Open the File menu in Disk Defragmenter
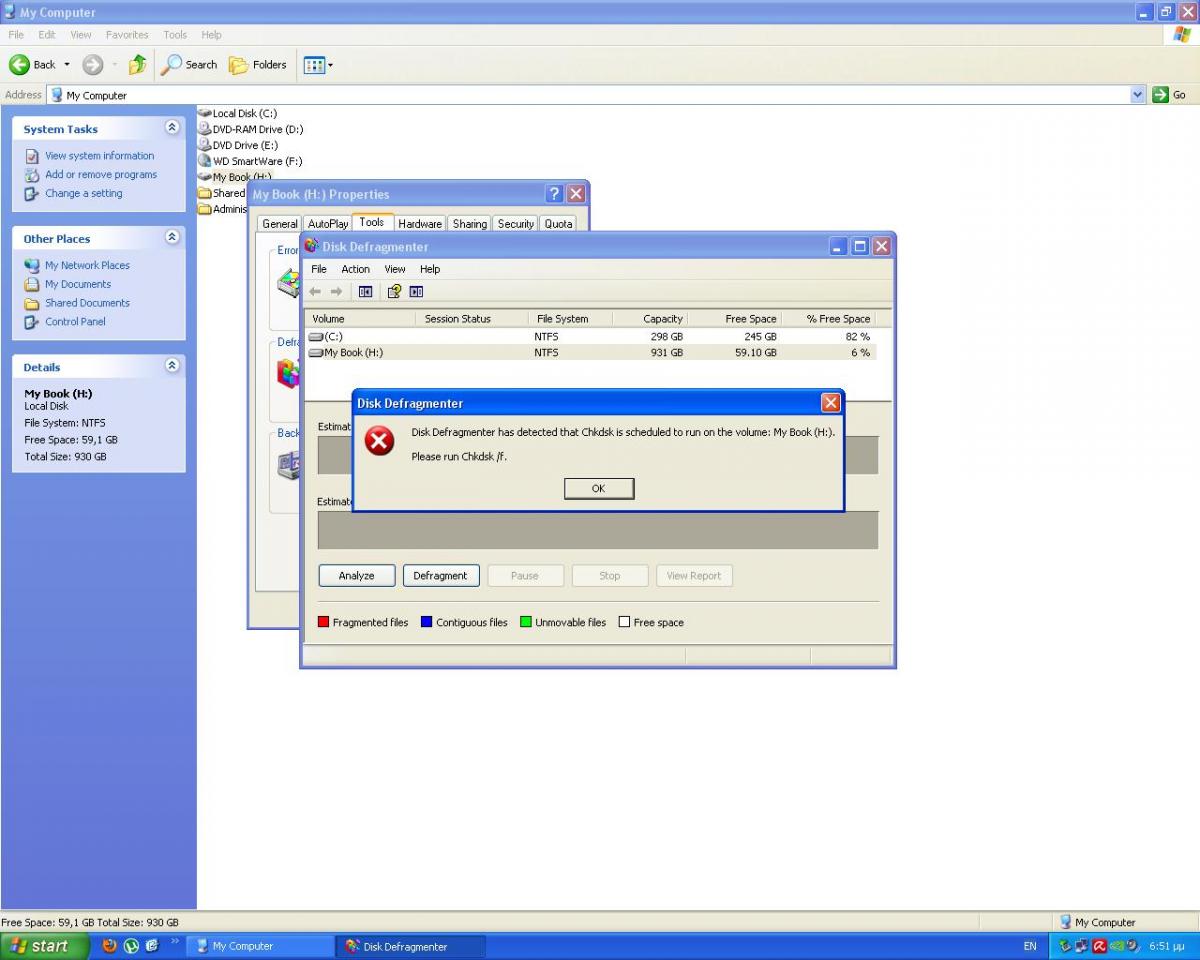The height and width of the screenshot is (960, 1200). (319, 269)
